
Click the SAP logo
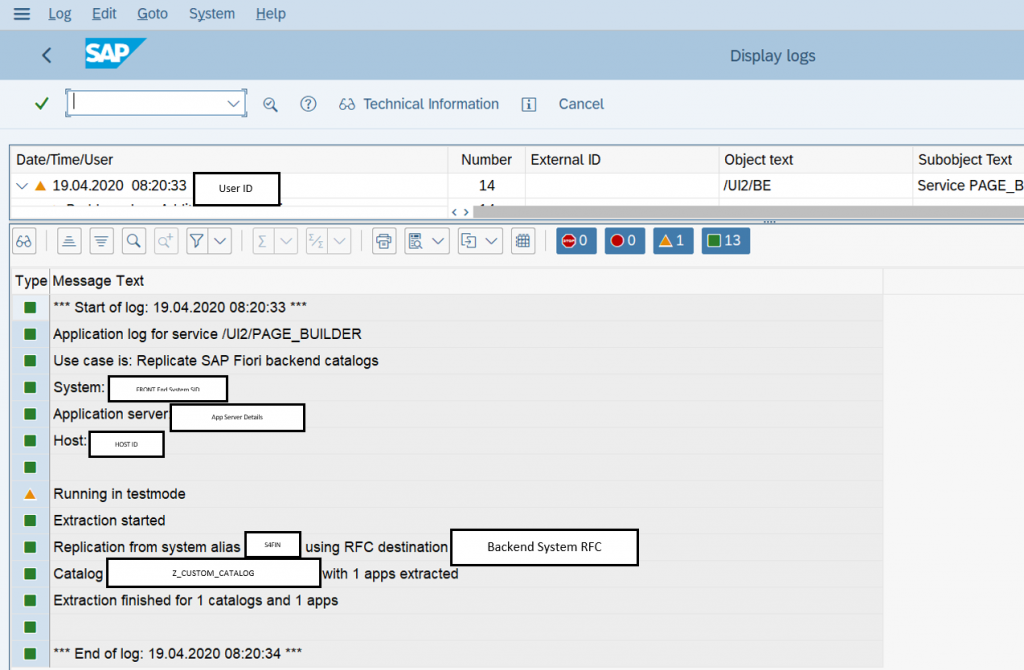[x=115, y=54]
